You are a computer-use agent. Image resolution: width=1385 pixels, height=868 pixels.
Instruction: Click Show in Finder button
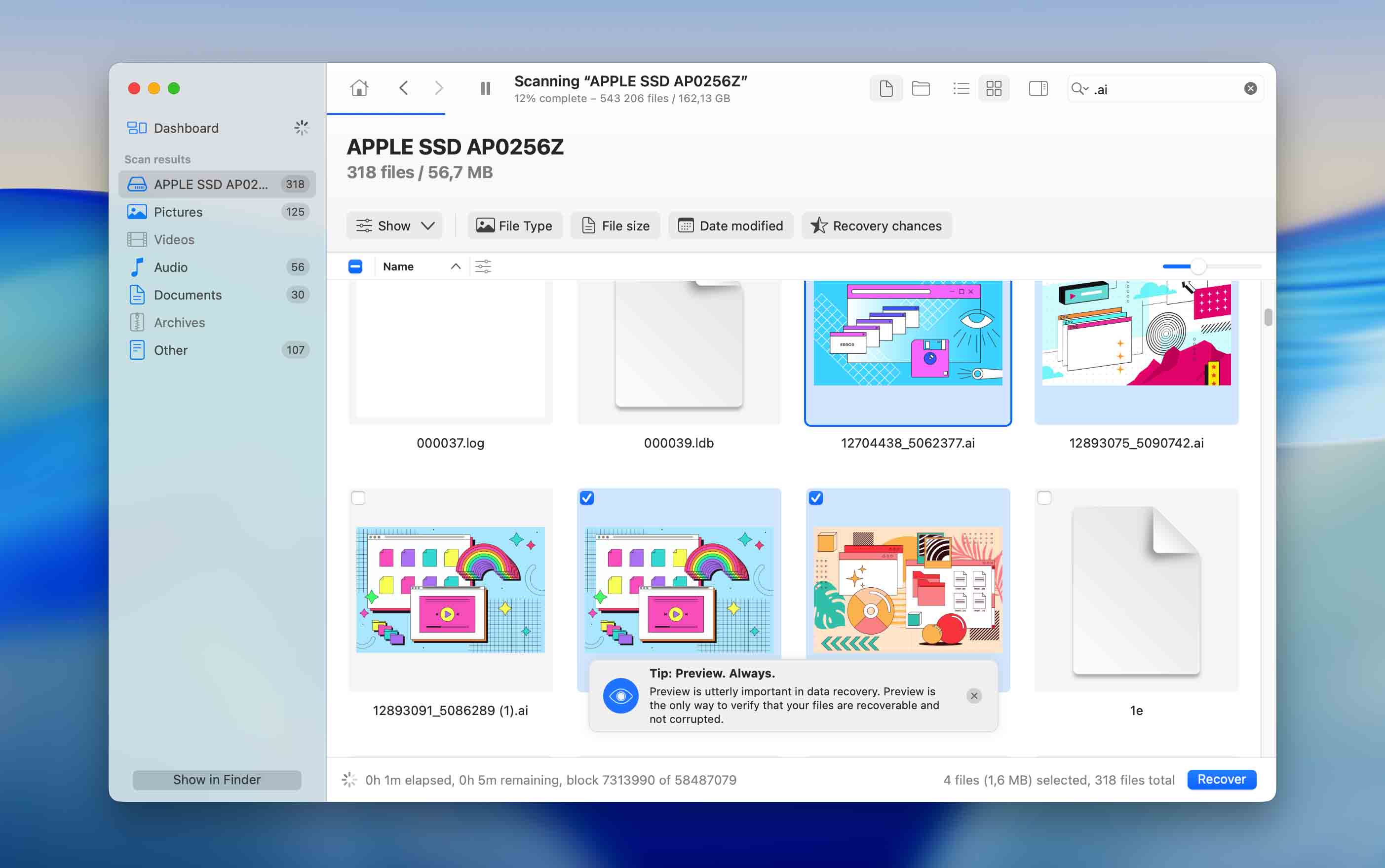(x=217, y=780)
